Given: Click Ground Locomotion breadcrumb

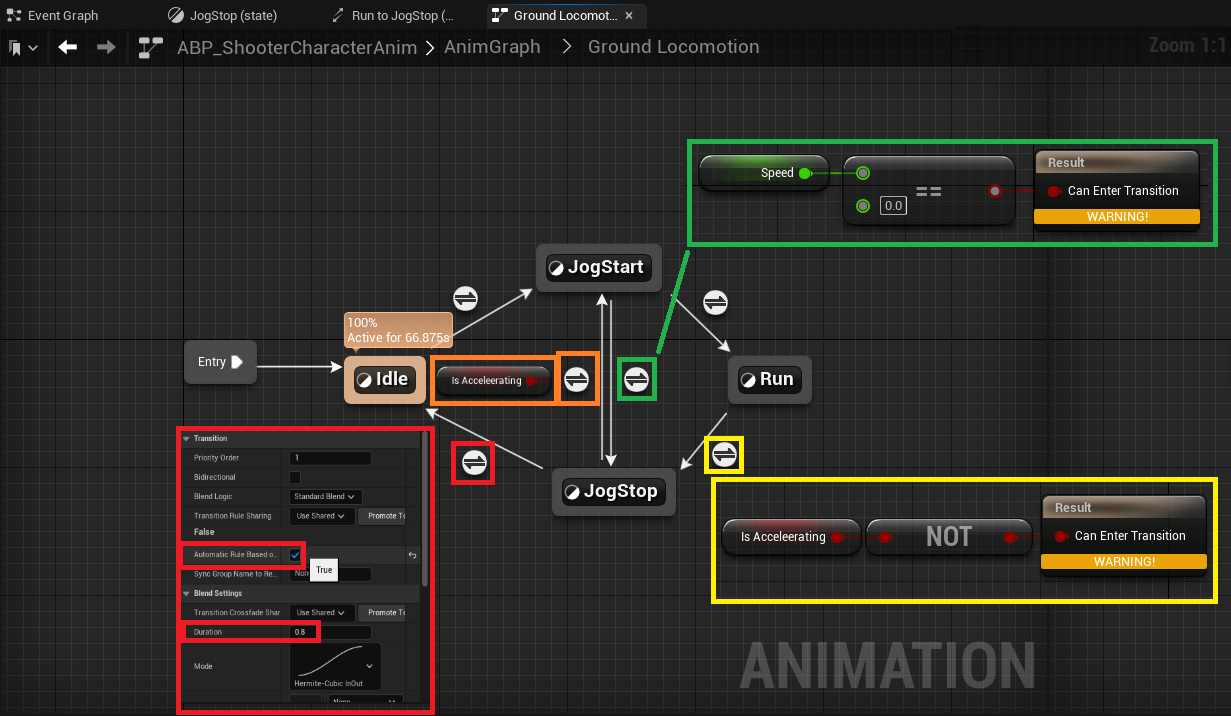Looking at the screenshot, I should point(673,47).
